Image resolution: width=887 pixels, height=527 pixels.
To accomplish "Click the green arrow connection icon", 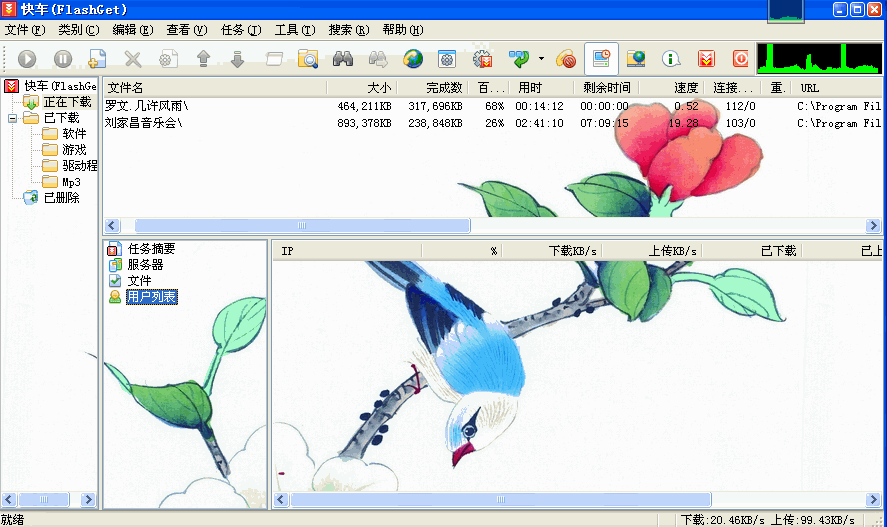I will (519, 59).
